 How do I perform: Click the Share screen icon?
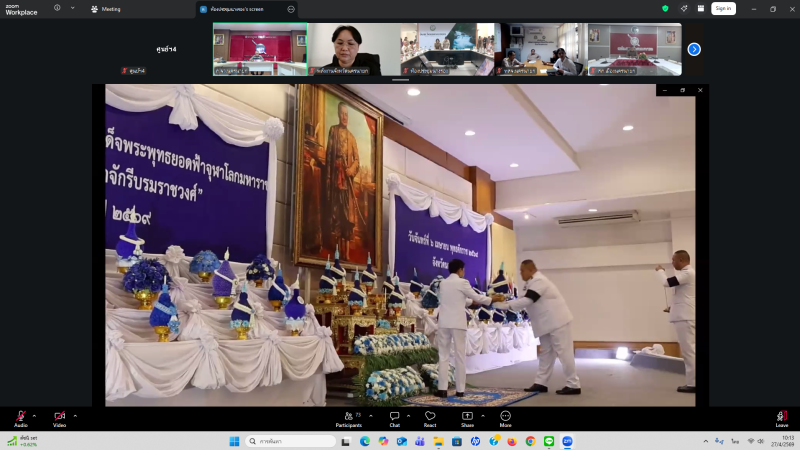pos(467,417)
